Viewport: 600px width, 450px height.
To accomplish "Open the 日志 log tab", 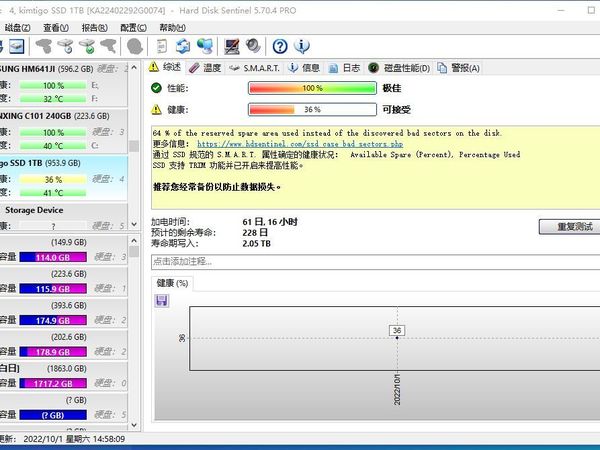I will [x=344, y=68].
